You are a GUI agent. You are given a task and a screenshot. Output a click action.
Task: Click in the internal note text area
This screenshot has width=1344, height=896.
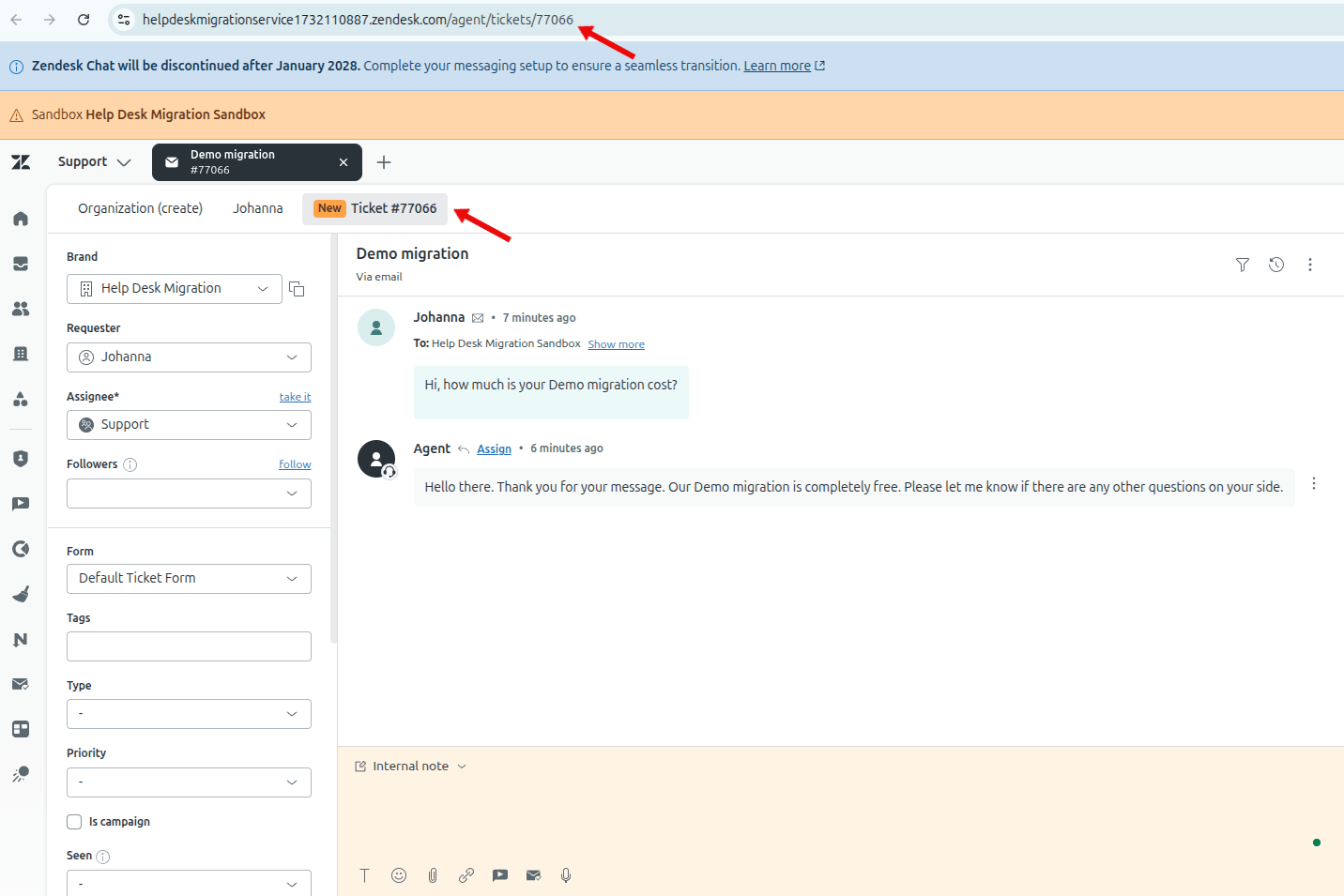840,816
